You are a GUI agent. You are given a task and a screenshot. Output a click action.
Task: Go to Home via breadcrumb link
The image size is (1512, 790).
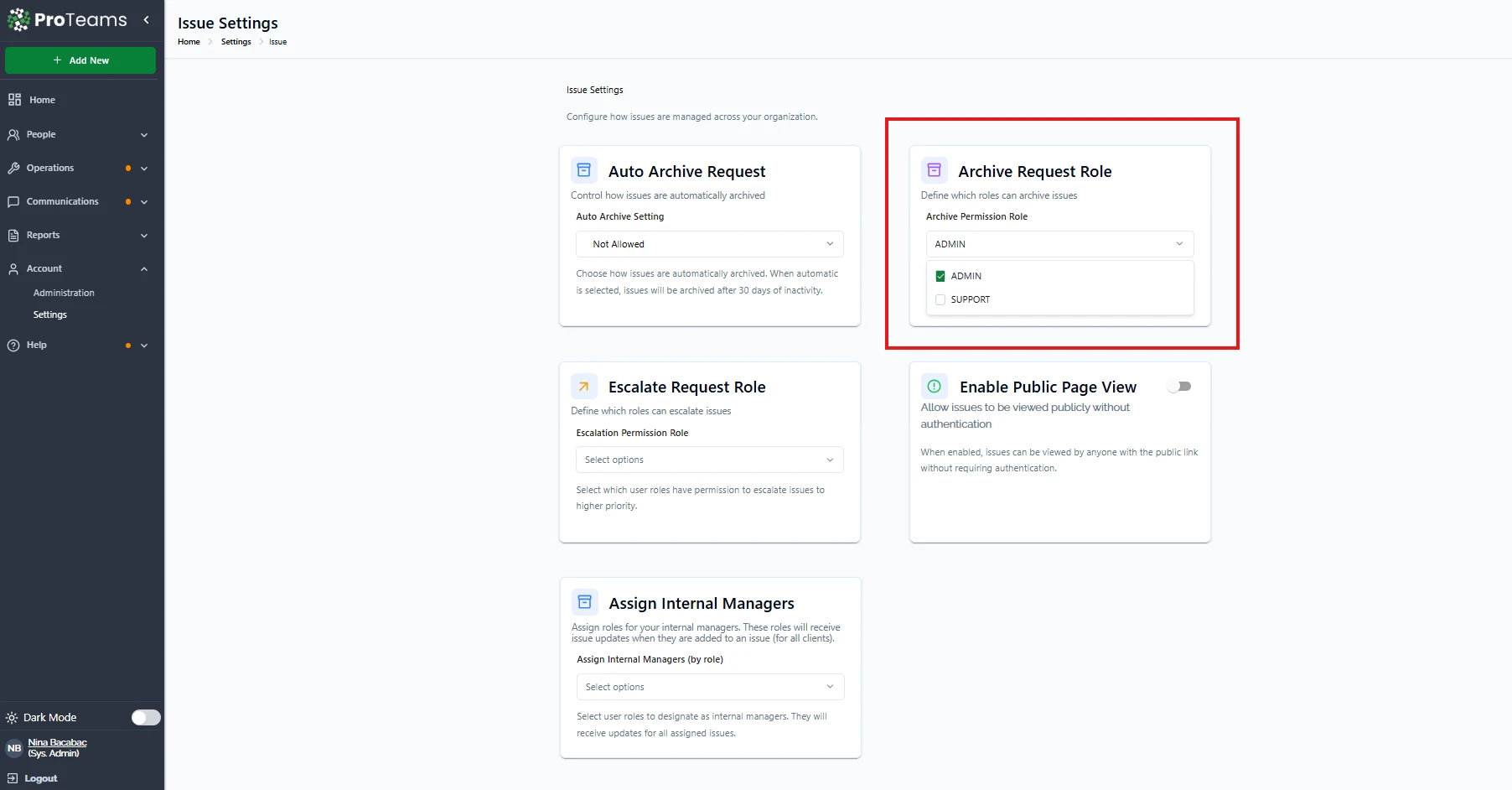[189, 42]
